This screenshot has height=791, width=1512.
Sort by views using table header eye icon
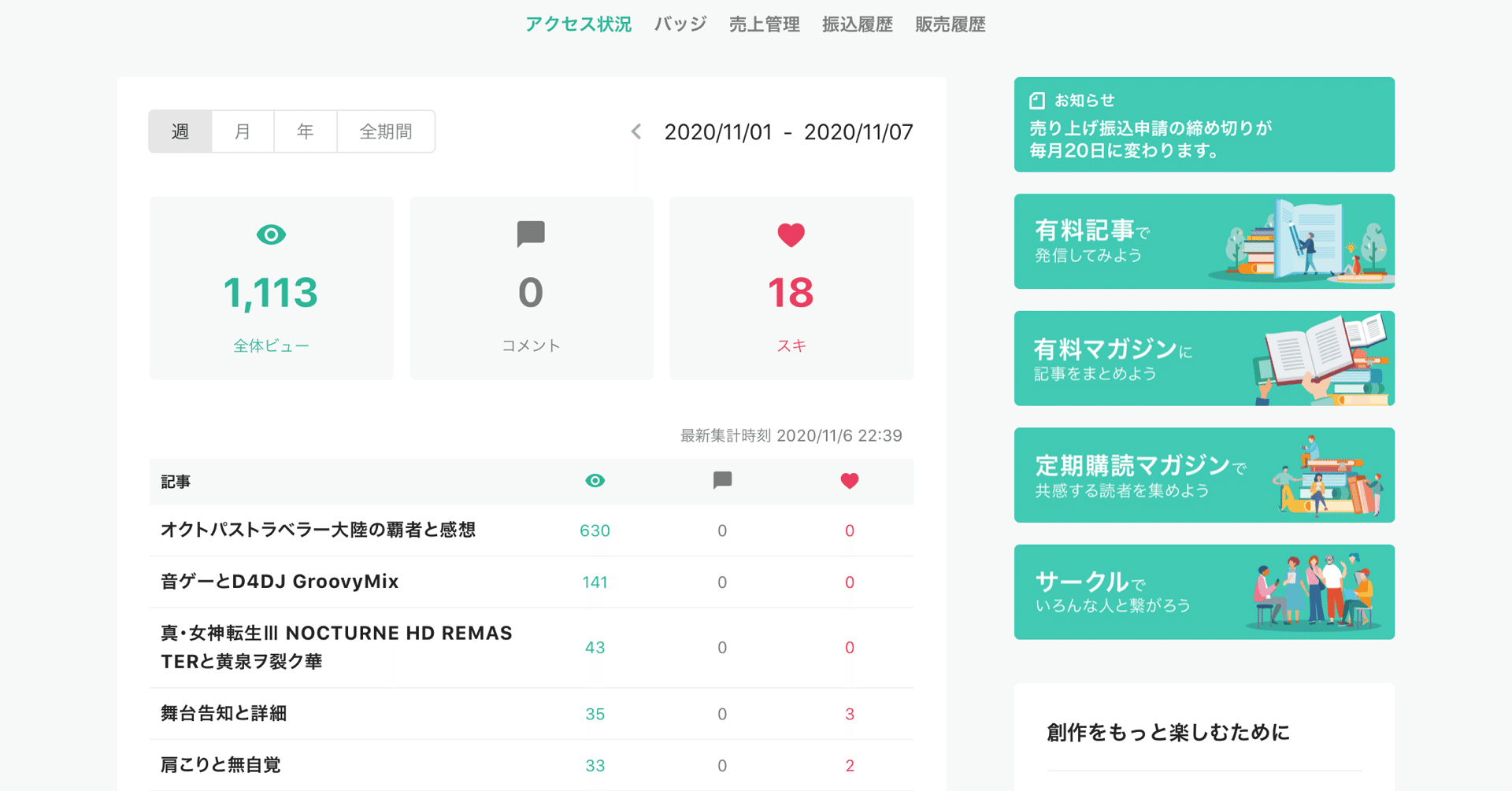595,481
